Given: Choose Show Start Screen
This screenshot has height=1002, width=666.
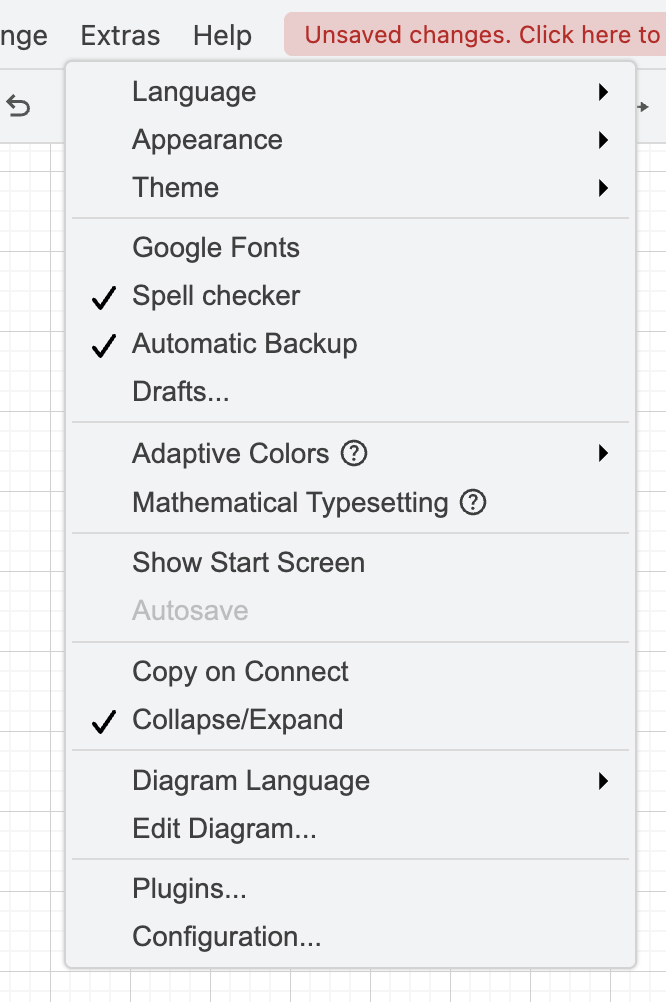Looking at the screenshot, I should point(248,562).
